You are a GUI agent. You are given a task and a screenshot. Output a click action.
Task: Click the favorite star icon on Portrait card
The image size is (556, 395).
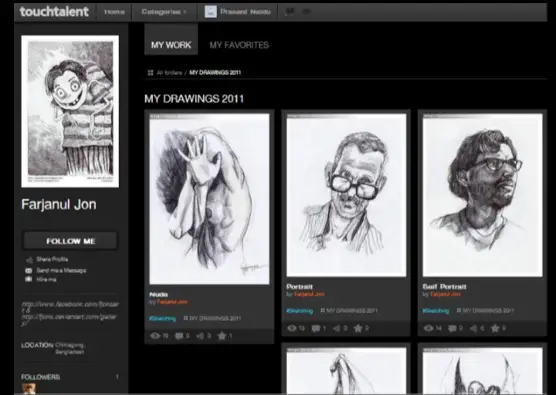click(x=358, y=328)
